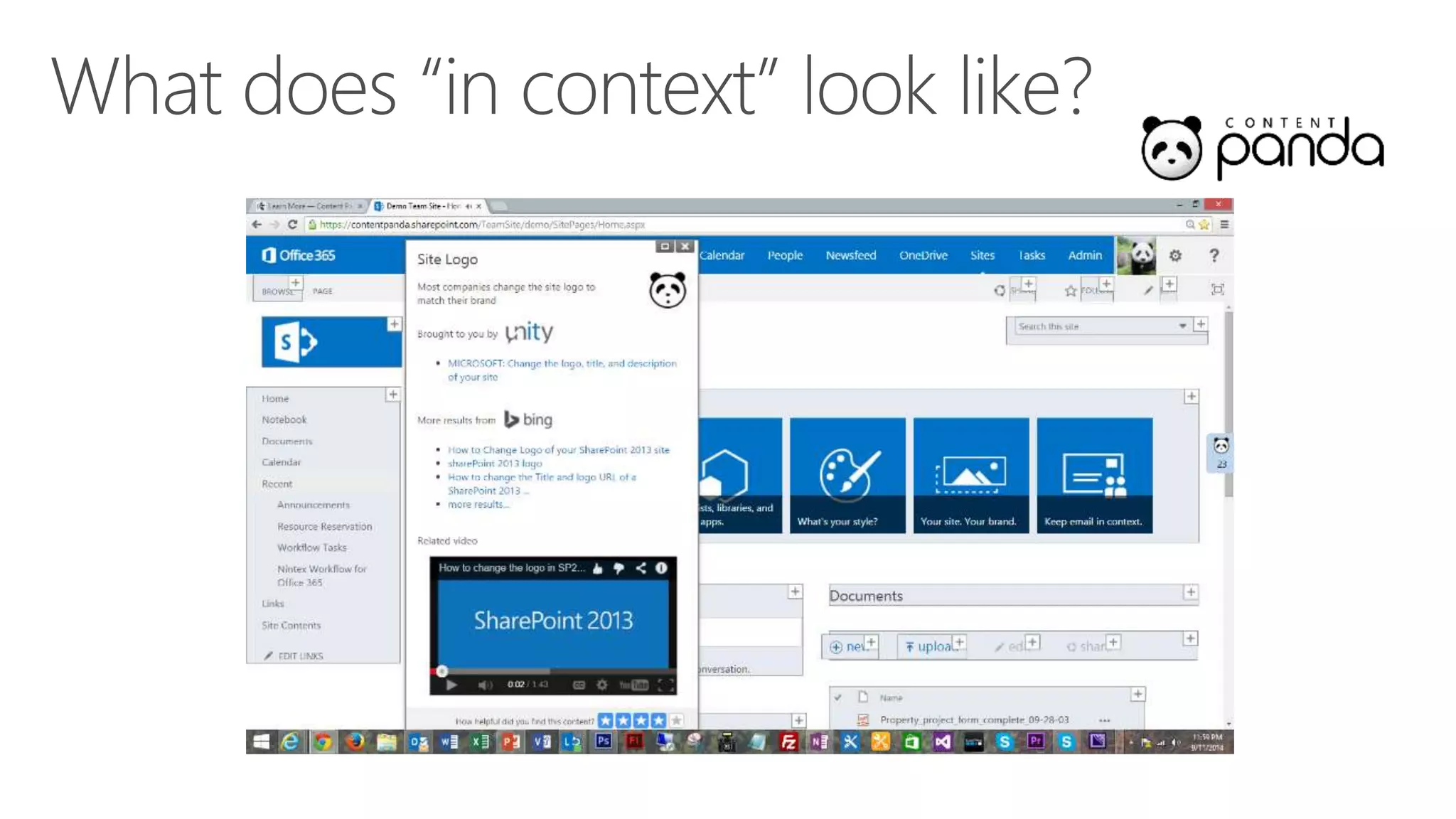
Task: Open Office 365 settings gear
Action: tap(1175, 255)
